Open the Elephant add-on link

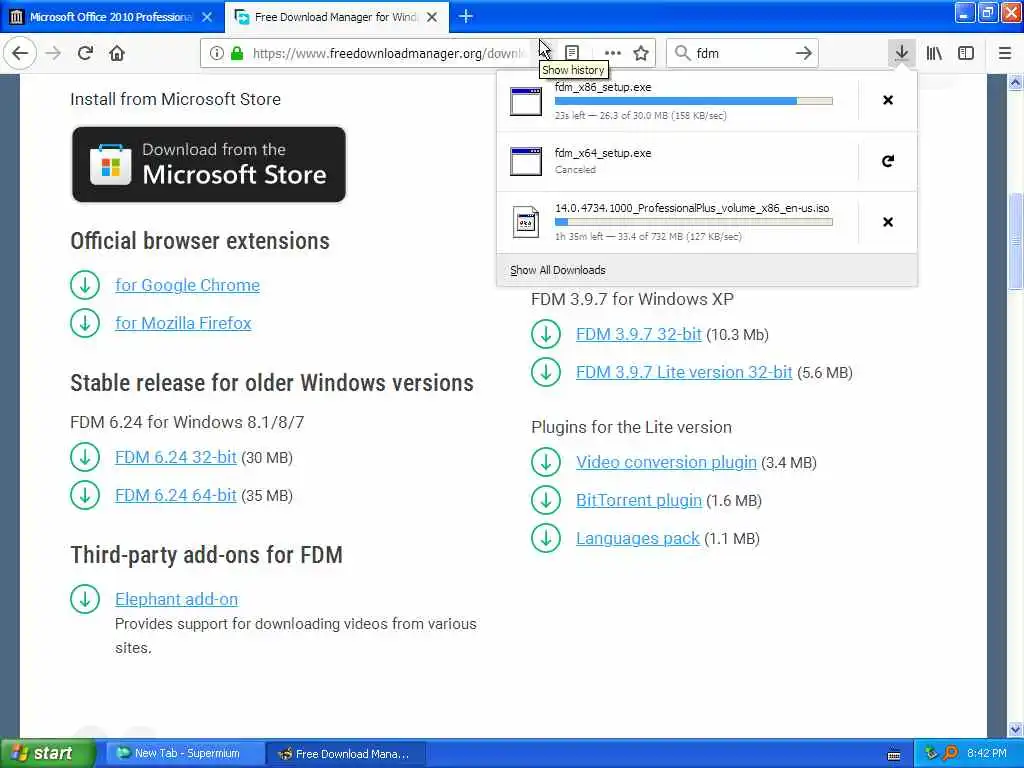click(176, 599)
